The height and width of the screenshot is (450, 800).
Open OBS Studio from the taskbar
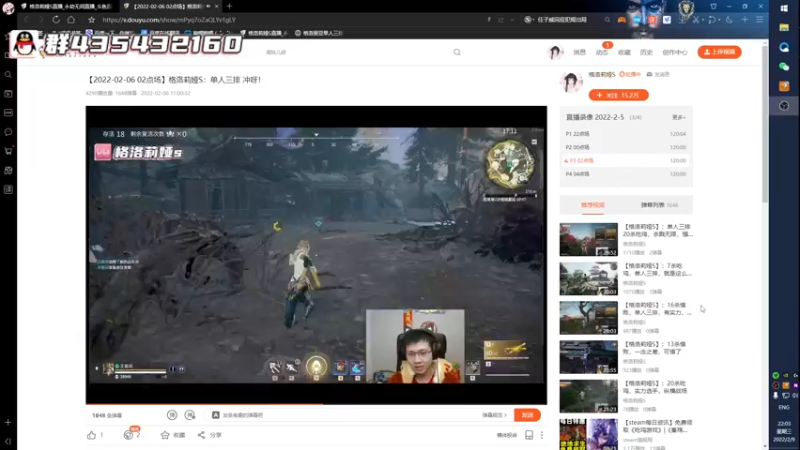coord(784,106)
